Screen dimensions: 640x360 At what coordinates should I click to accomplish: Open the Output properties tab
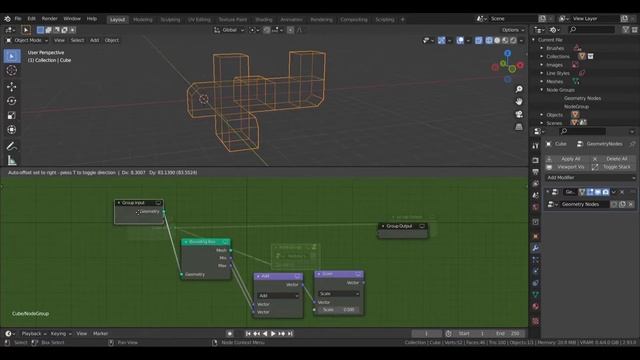(x=536, y=172)
